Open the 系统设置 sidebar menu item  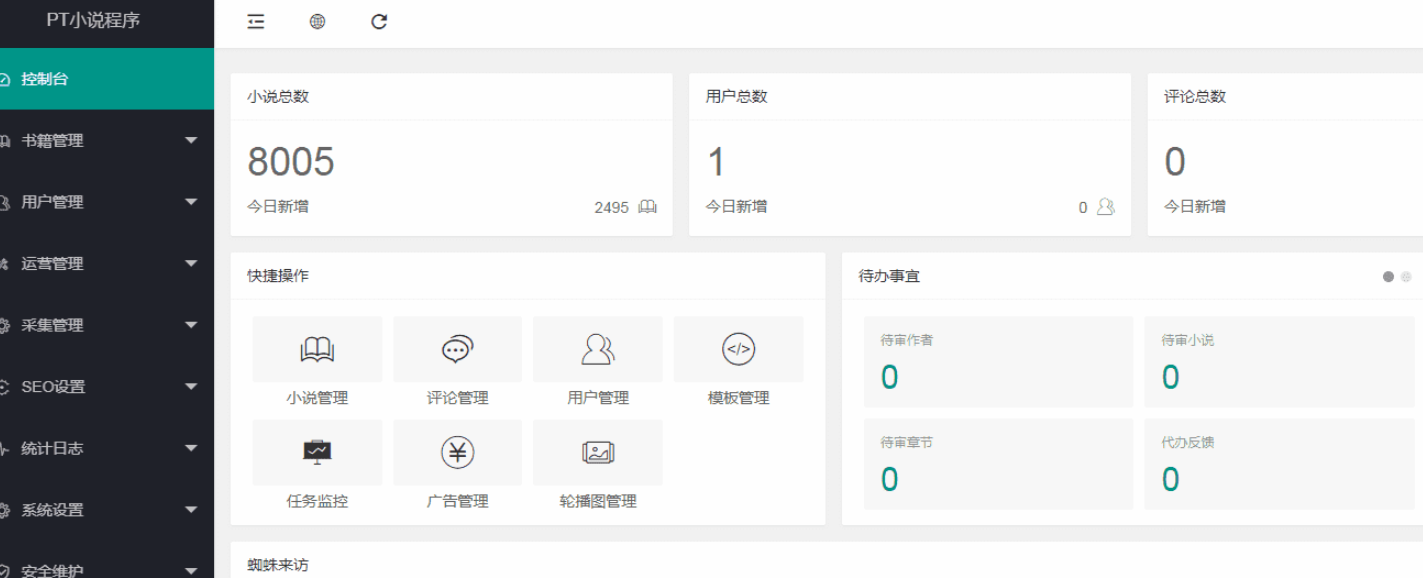[x=52, y=510]
